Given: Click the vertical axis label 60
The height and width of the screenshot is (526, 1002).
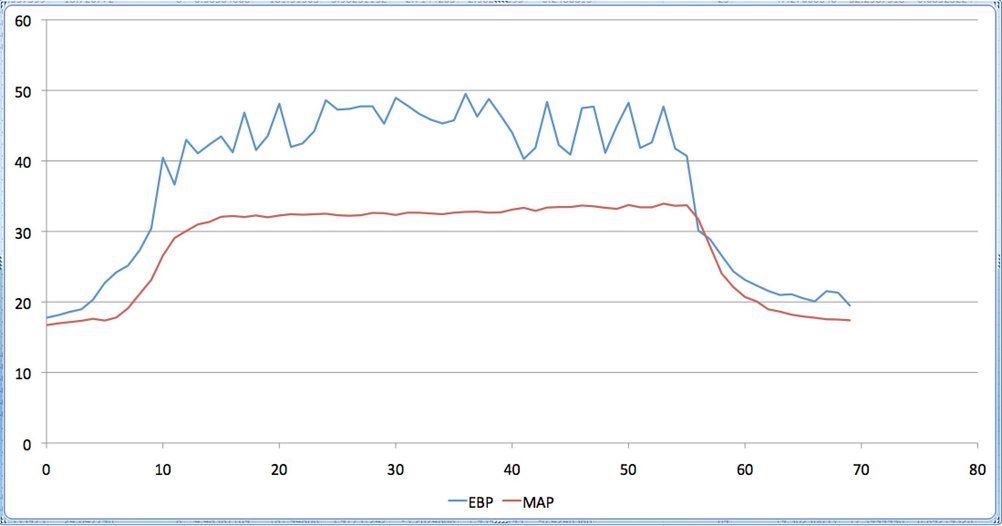Looking at the screenshot, I should click(22, 21).
